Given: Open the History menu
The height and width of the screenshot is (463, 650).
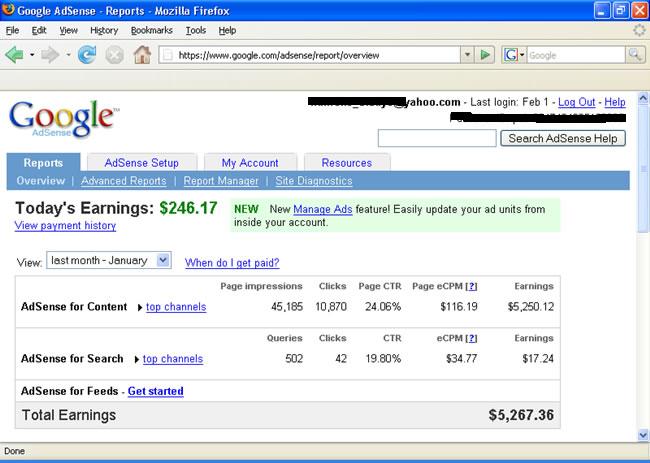Looking at the screenshot, I should (104, 30).
